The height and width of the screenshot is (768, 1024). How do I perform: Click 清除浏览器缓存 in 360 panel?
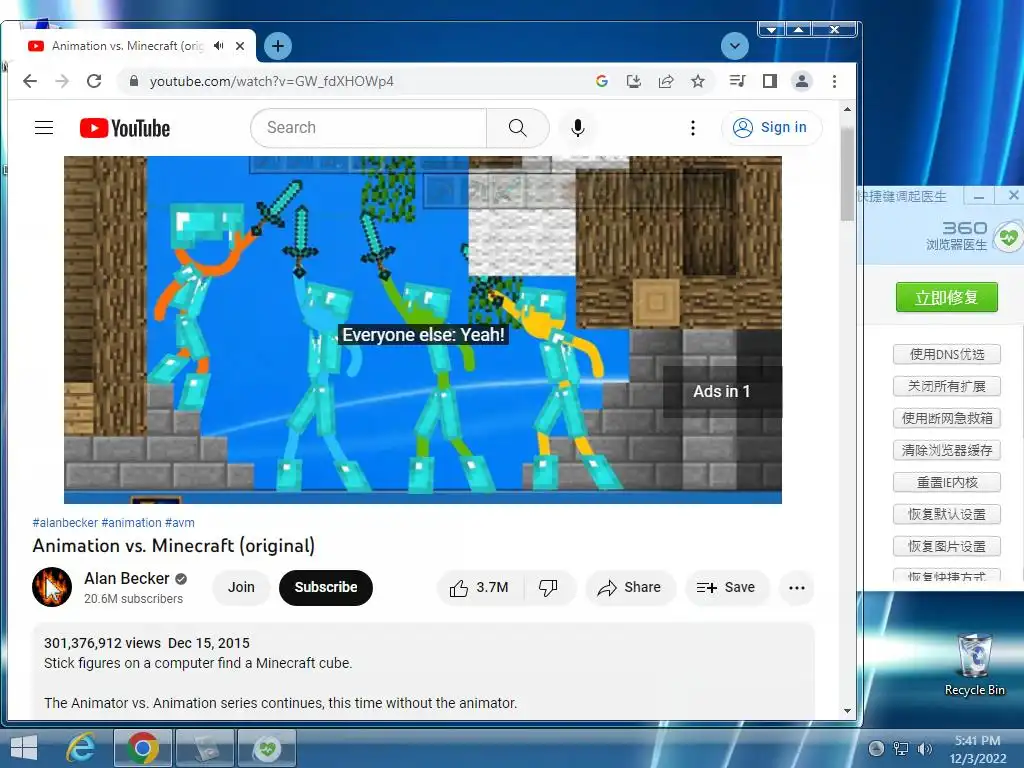coord(946,450)
